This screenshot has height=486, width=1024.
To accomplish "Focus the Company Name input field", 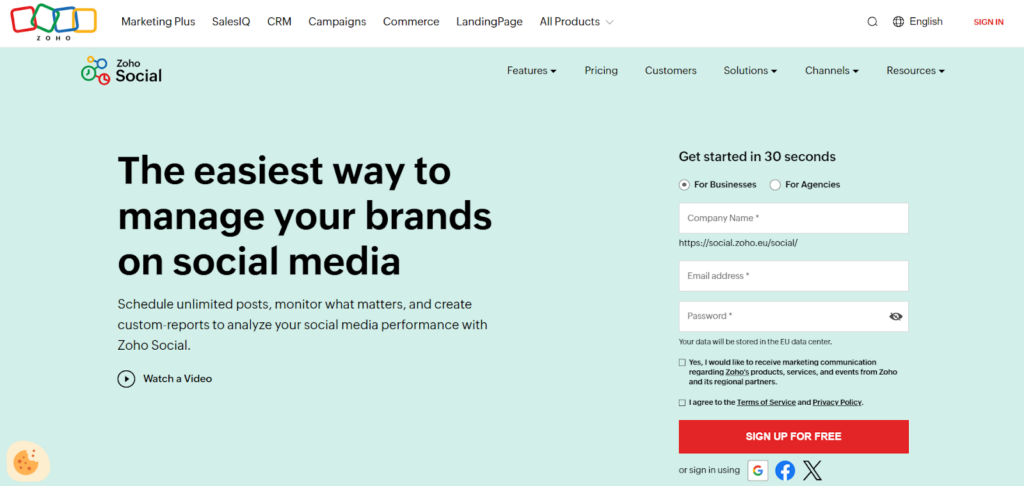I will pos(793,218).
